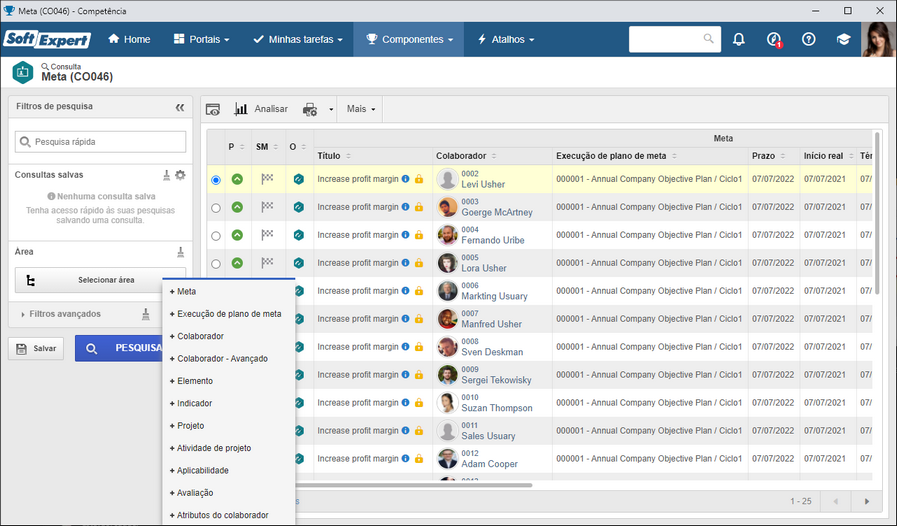Click info icon in Sergei Tekowisky row
This screenshot has height=526, width=897.
[x=406, y=374]
